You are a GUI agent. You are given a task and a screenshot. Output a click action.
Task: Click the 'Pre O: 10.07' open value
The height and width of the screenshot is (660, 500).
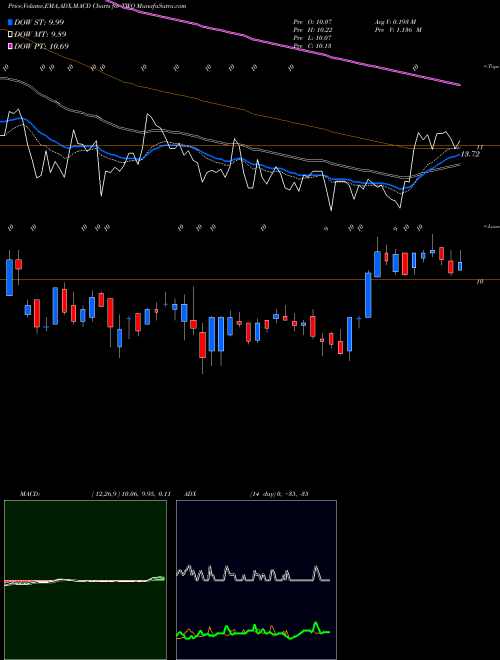coord(312,22)
